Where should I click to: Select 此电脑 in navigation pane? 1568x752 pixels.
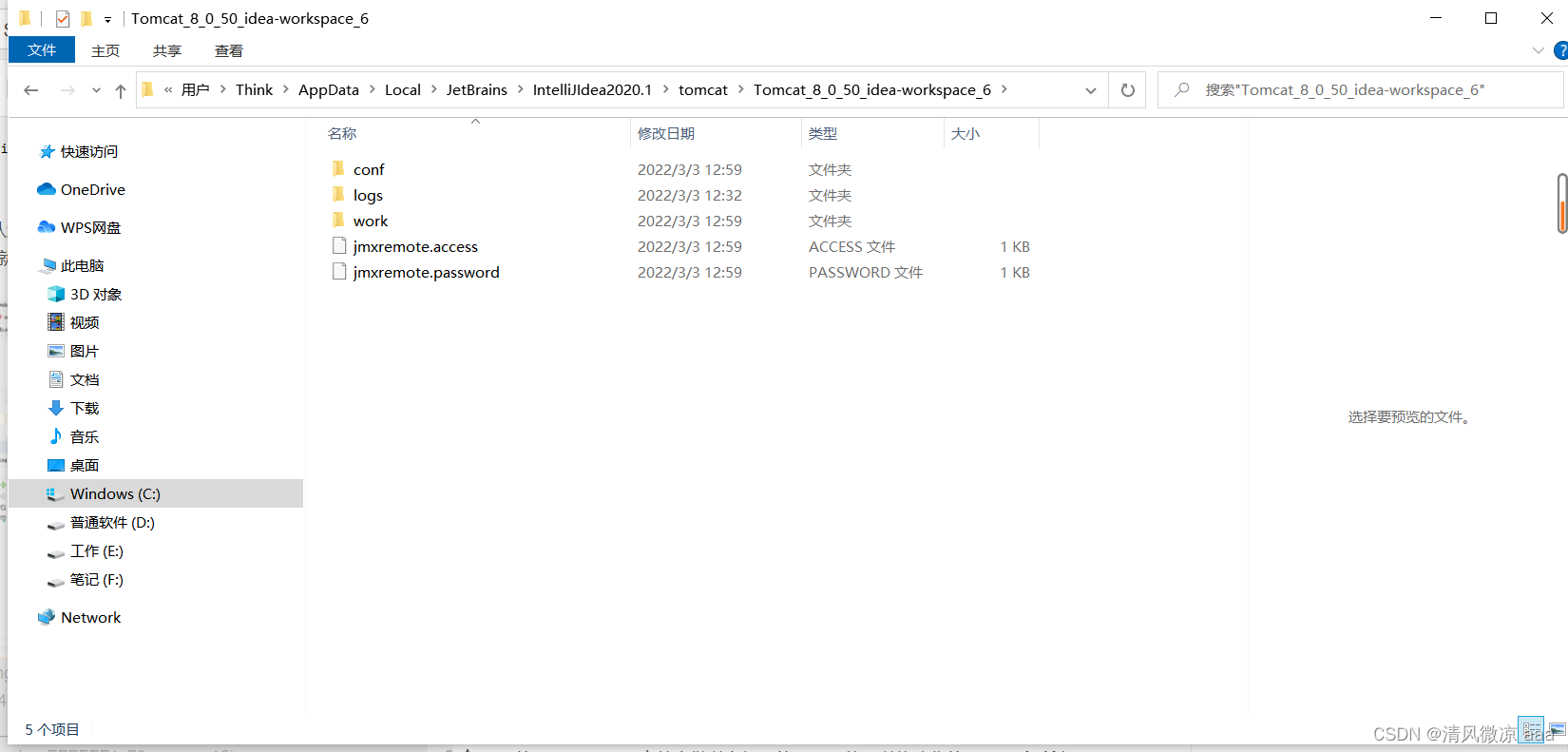83,266
